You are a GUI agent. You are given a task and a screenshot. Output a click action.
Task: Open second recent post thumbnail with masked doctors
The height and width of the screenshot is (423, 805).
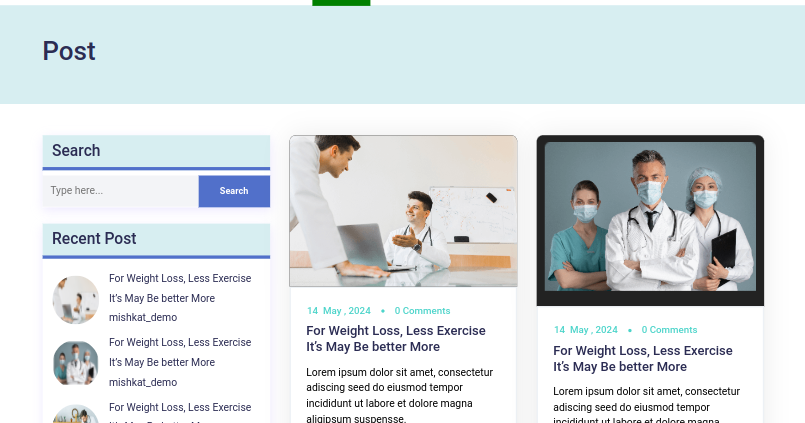click(75, 363)
